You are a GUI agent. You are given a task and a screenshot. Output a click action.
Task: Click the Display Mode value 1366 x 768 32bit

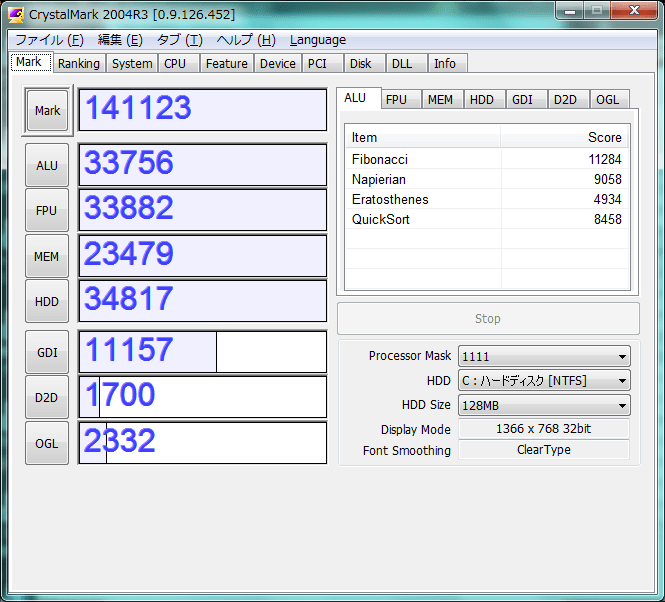(x=544, y=428)
